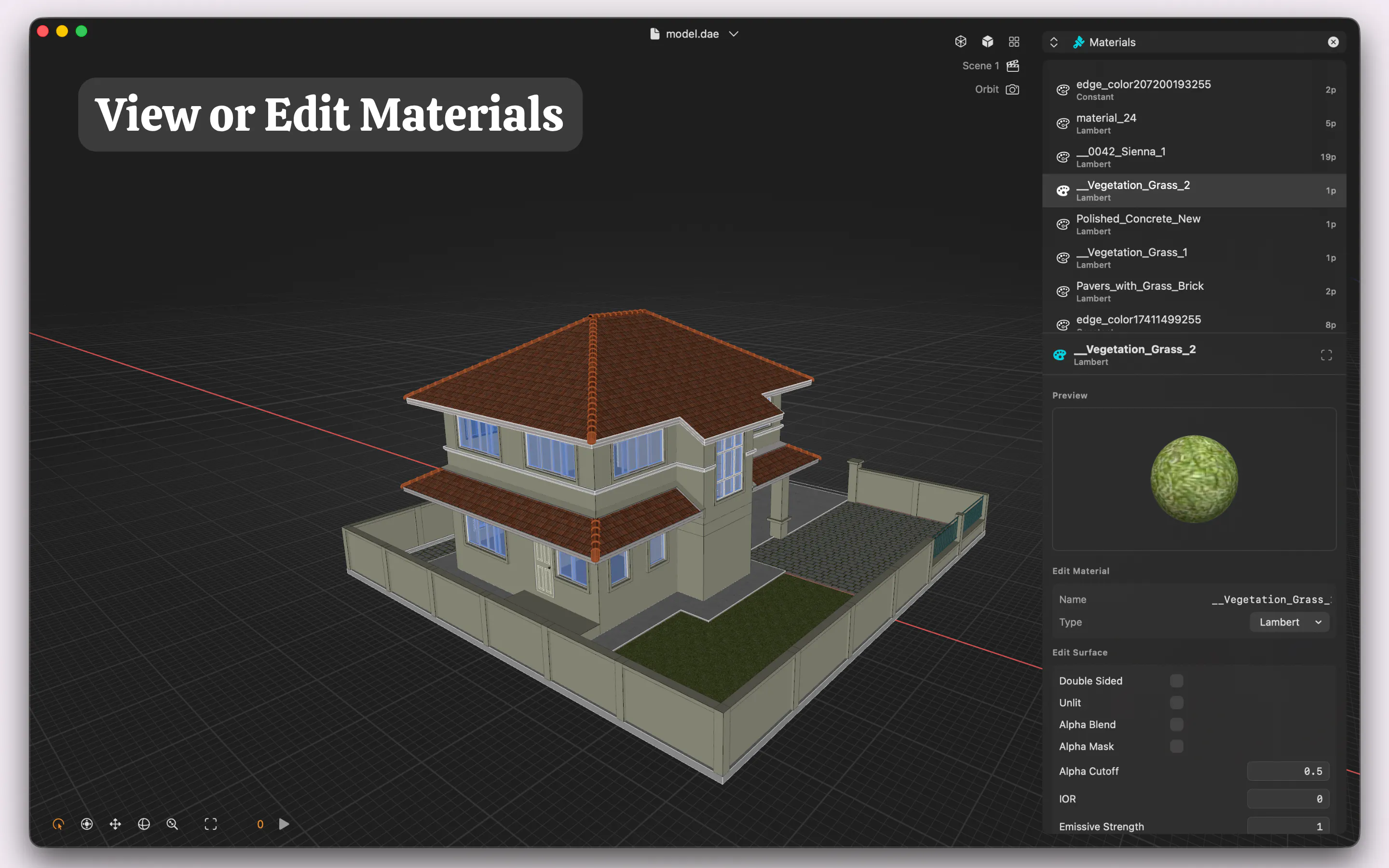Viewport: 1389px width, 868px height.
Task: Click the Materials panel paint icon
Action: click(x=1078, y=42)
